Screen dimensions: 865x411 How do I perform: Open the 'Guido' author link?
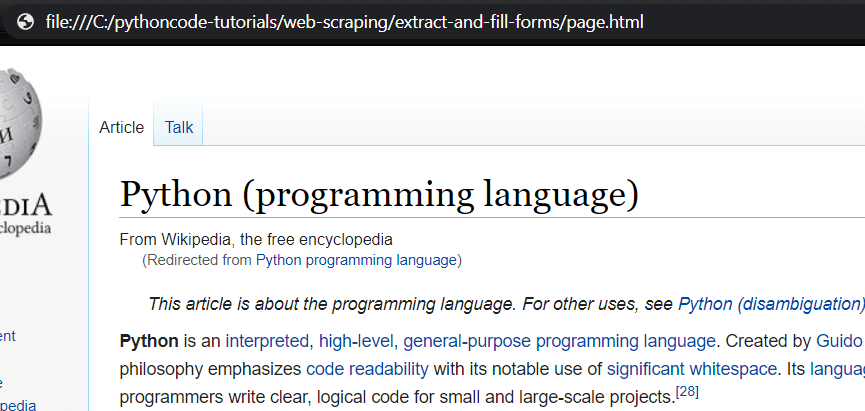click(840, 341)
